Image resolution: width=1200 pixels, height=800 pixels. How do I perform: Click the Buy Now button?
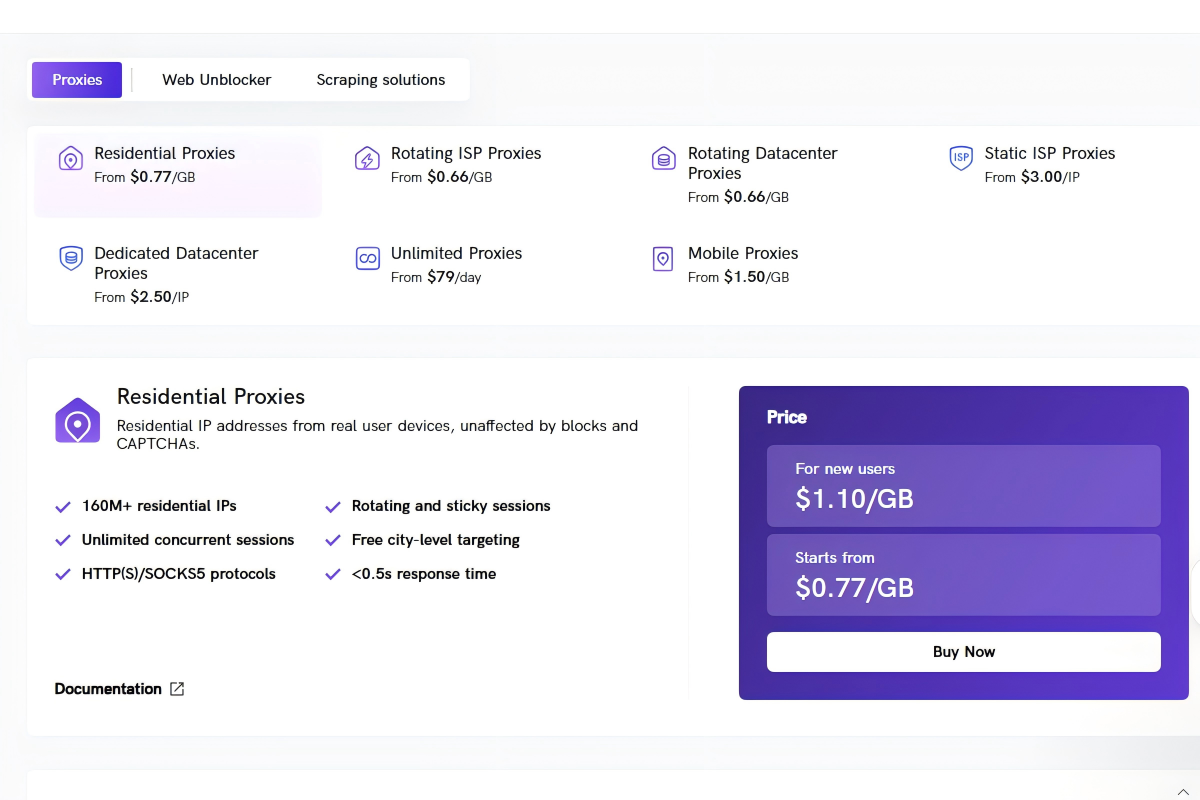coord(963,651)
